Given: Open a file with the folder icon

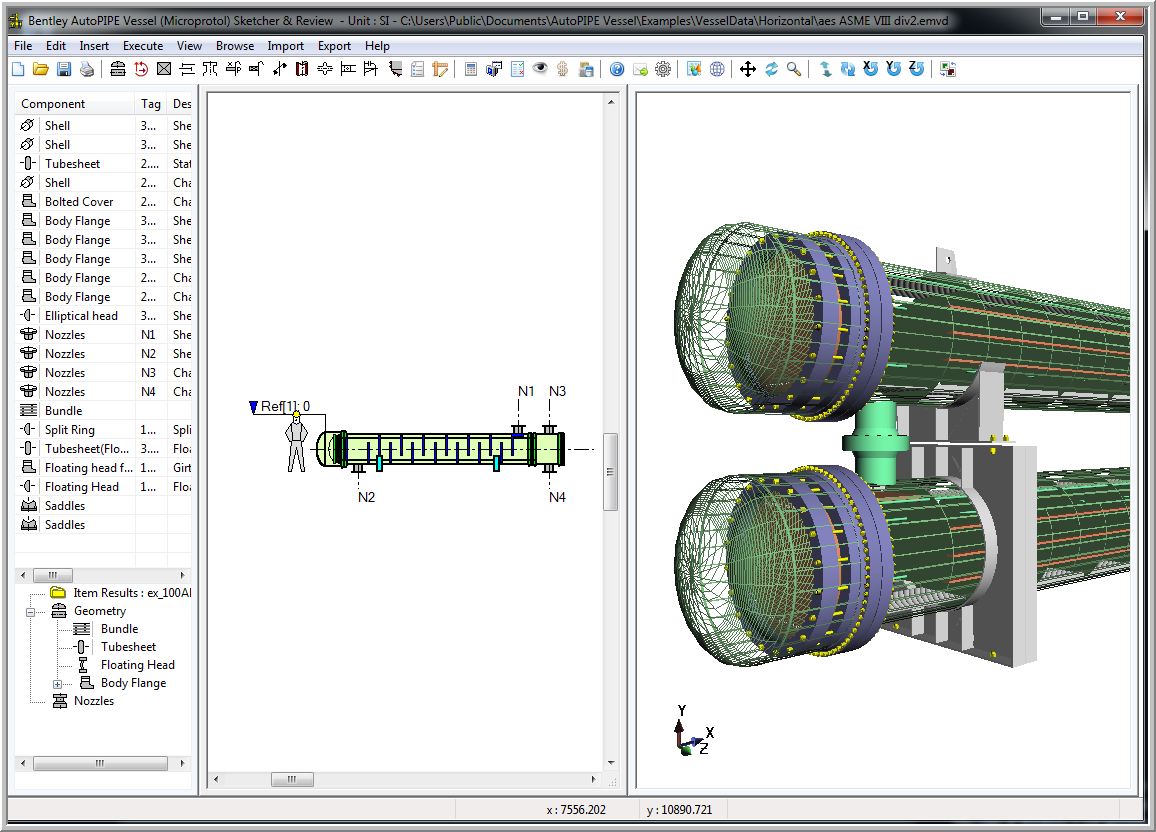Looking at the screenshot, I should point(41,69).
